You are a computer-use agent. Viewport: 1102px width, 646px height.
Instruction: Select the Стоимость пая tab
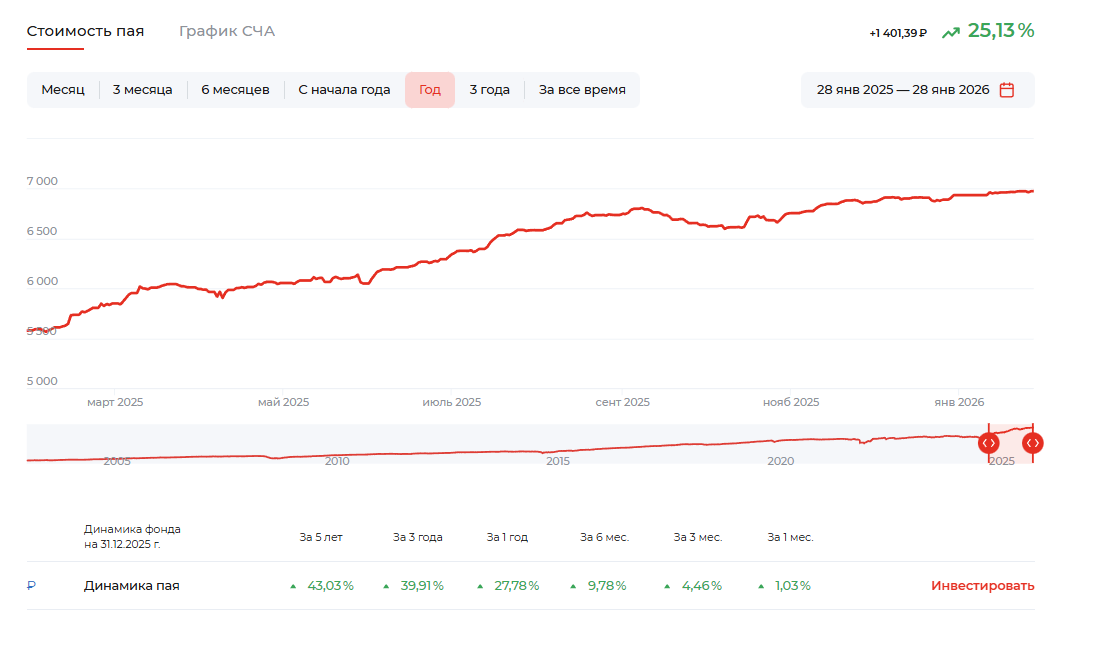coord(85,31)
